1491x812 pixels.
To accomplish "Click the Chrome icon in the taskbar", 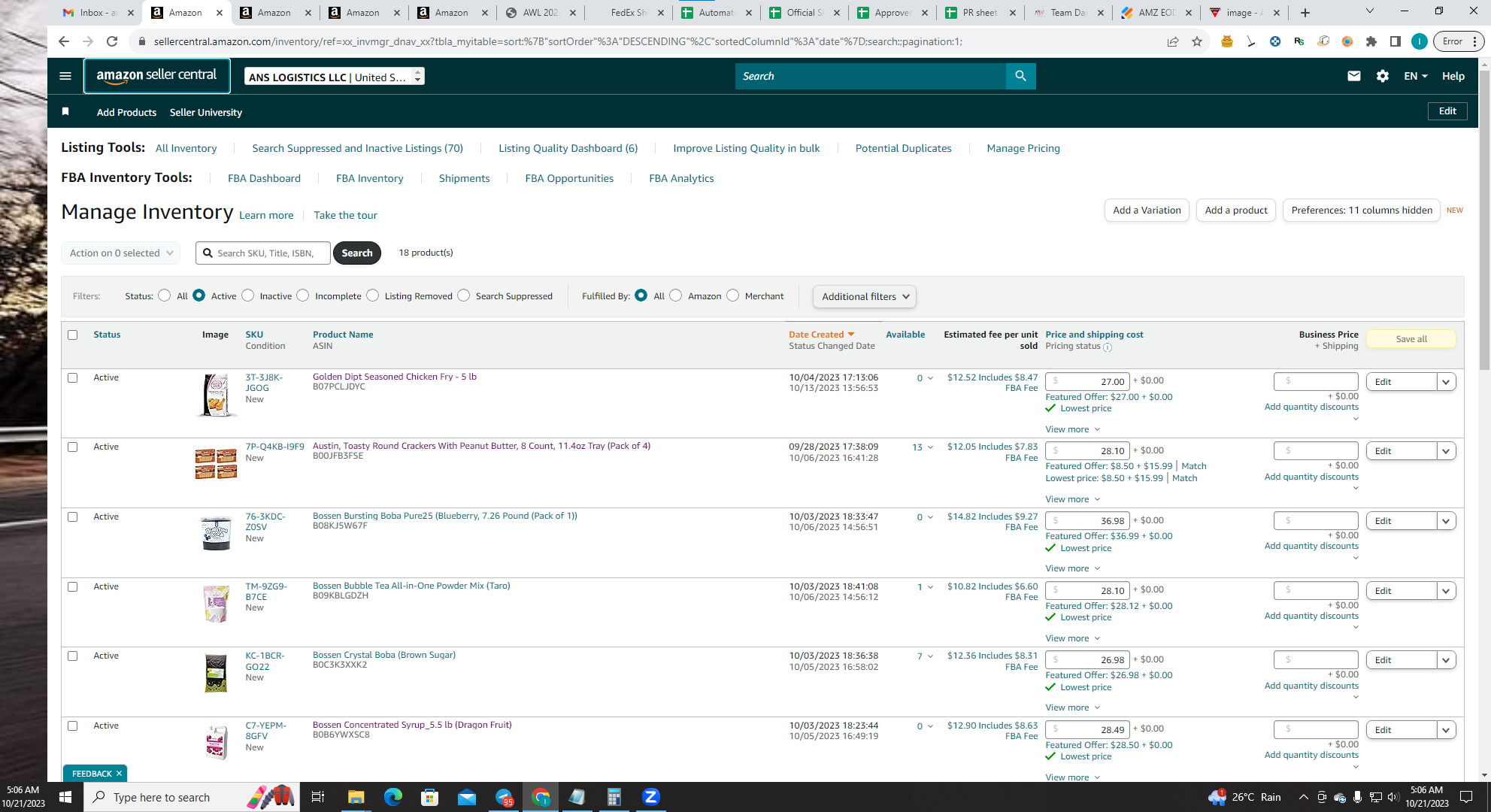I will tap(541, 797).
